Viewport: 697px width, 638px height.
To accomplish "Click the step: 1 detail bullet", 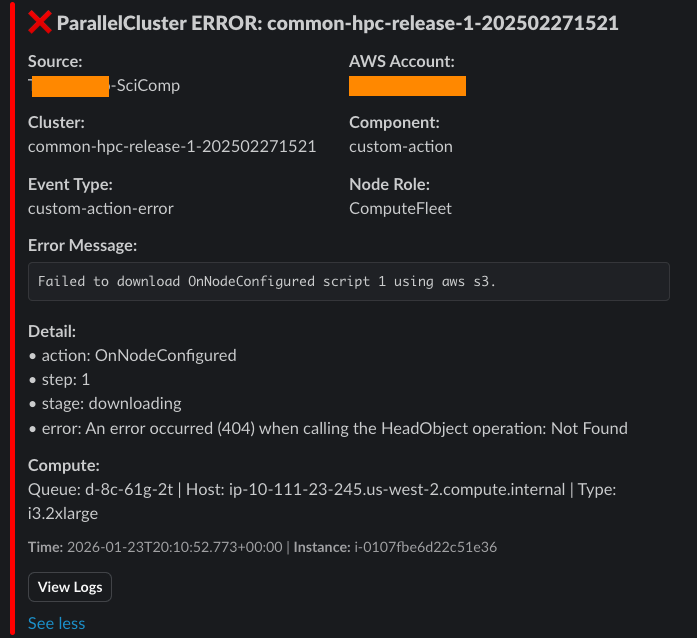I will click(x=64, y=379).
